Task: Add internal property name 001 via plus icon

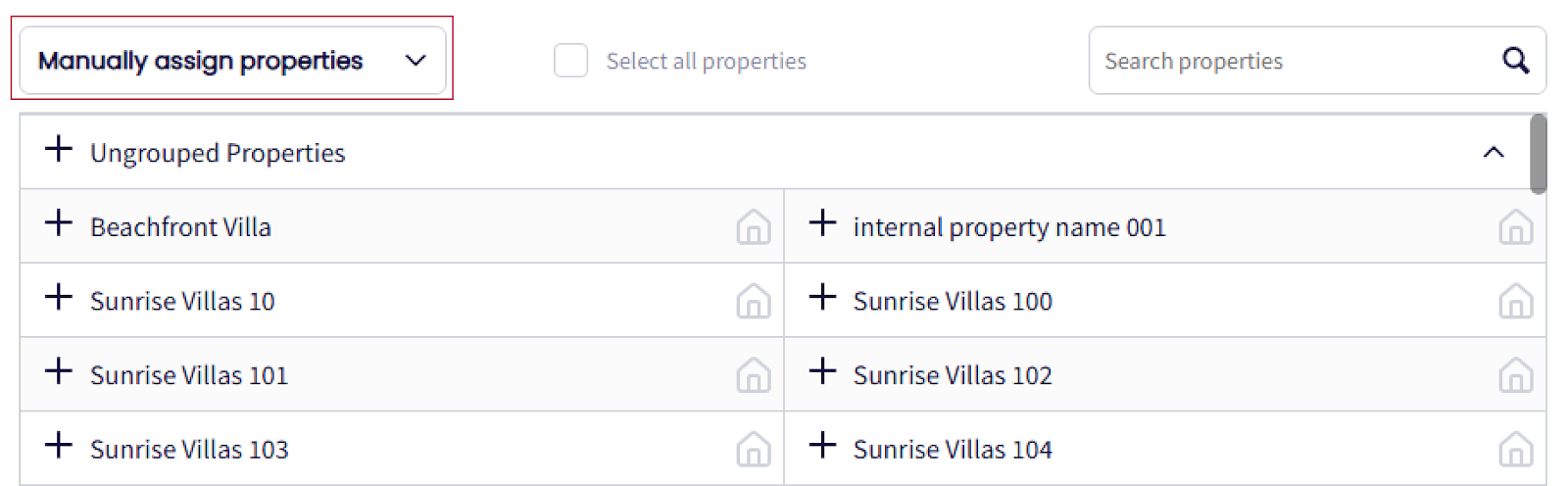Action: 822,223
